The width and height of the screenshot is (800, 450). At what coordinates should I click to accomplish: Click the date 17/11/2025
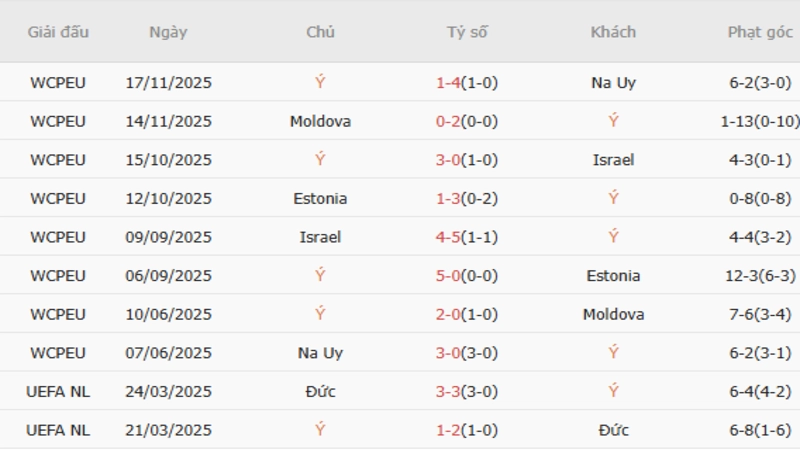(169, 83)
